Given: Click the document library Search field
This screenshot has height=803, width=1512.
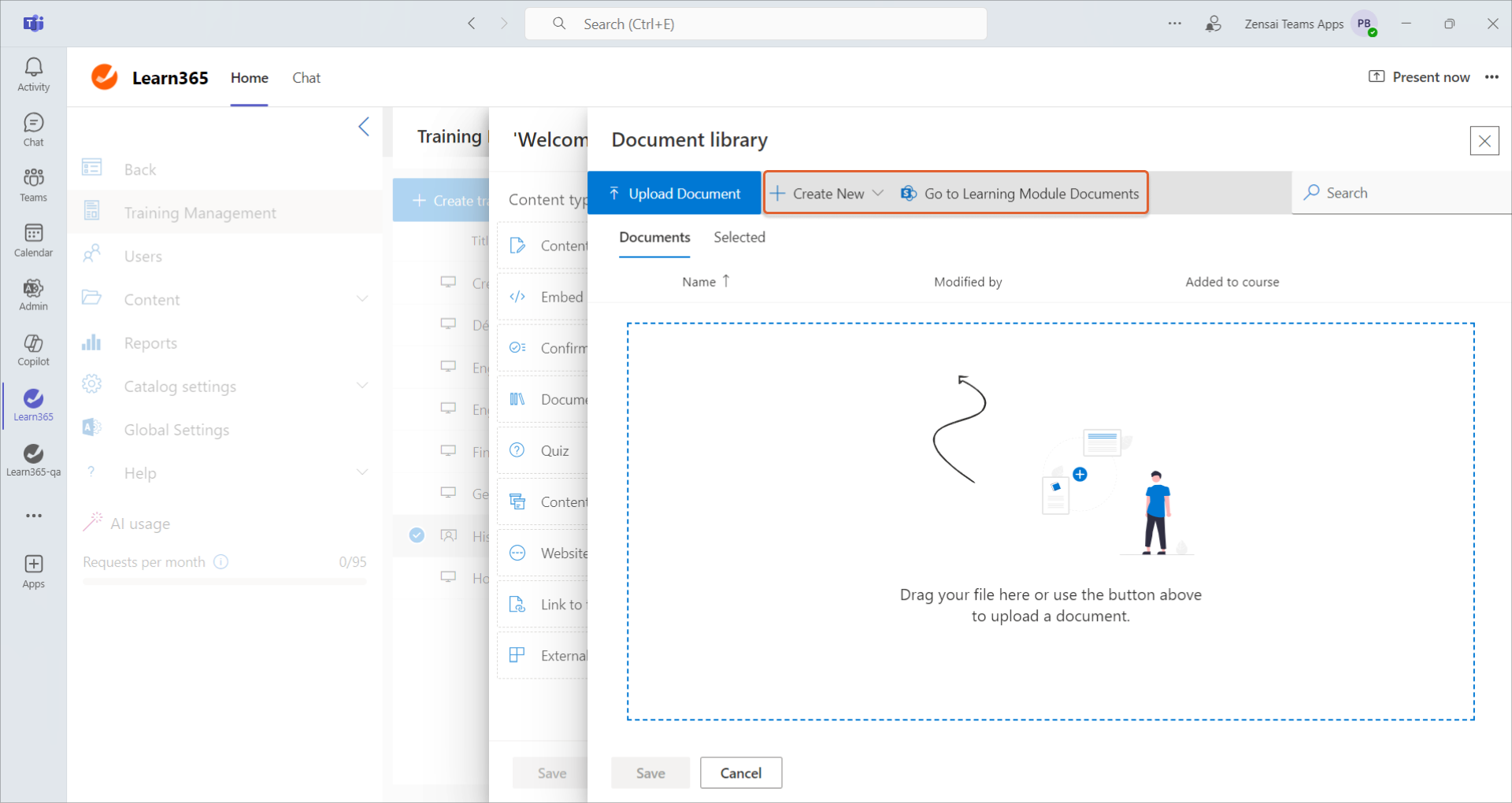Looking at the screenshot, I should [x=1402, y=193].
